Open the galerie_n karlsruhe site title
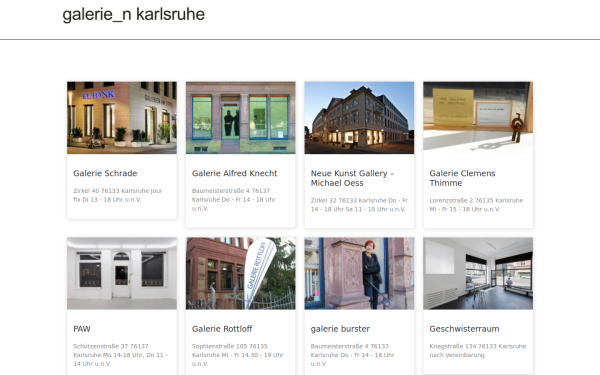Screen dimensions: 600x375 (x=134, y=15)
